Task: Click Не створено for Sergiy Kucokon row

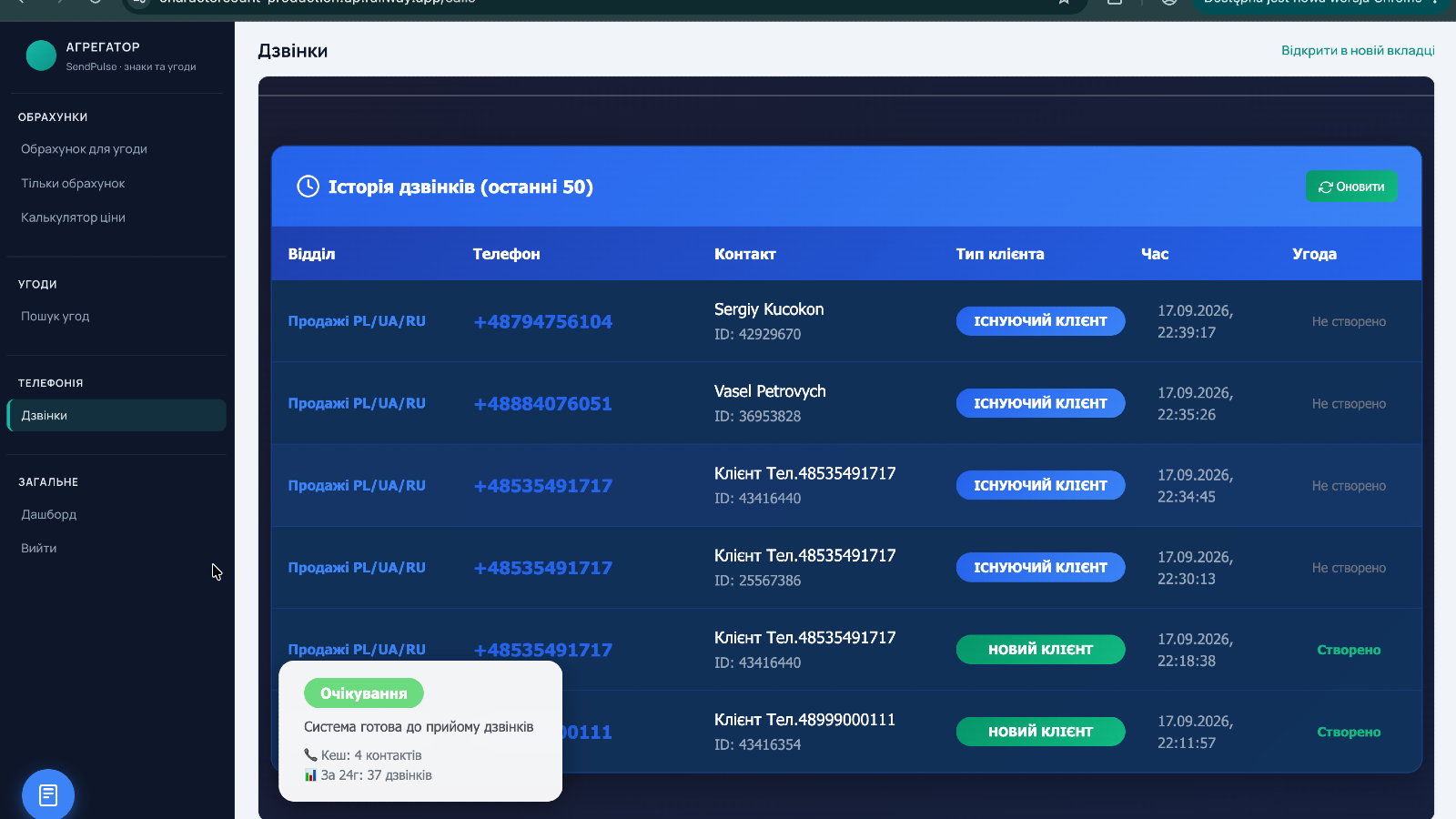Action: [x=1349, y=321]
